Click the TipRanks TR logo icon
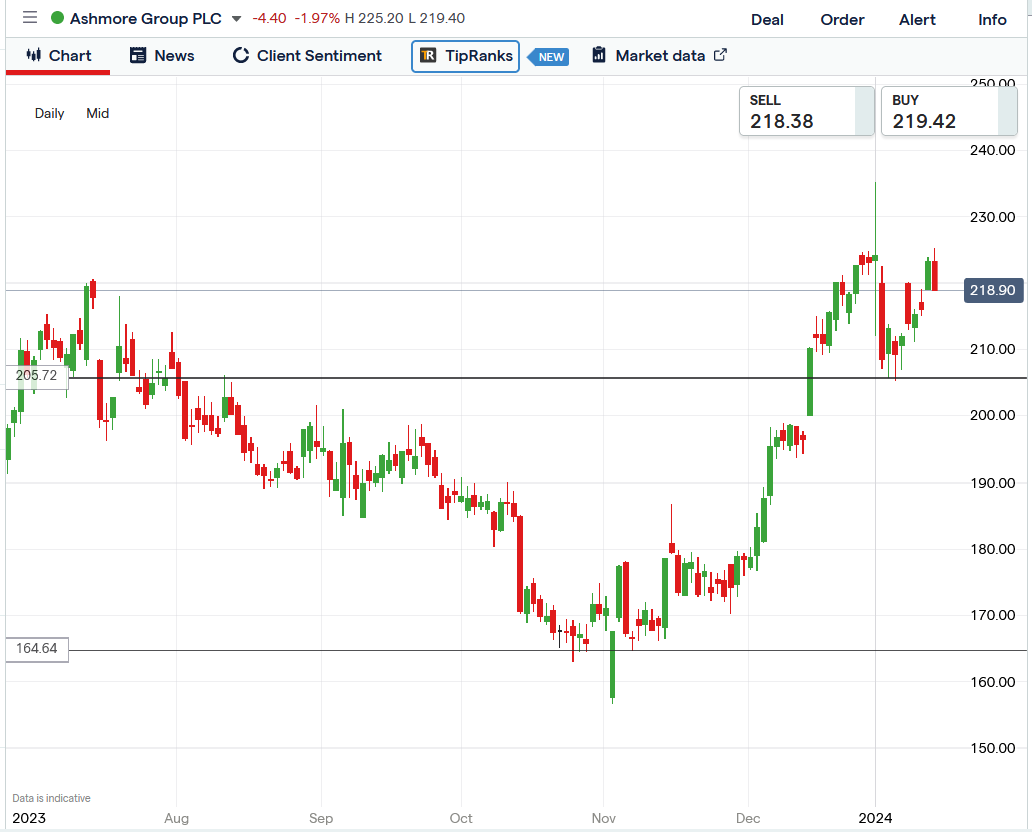This screenshot has width=1032, height=832. tap(428, 55)
